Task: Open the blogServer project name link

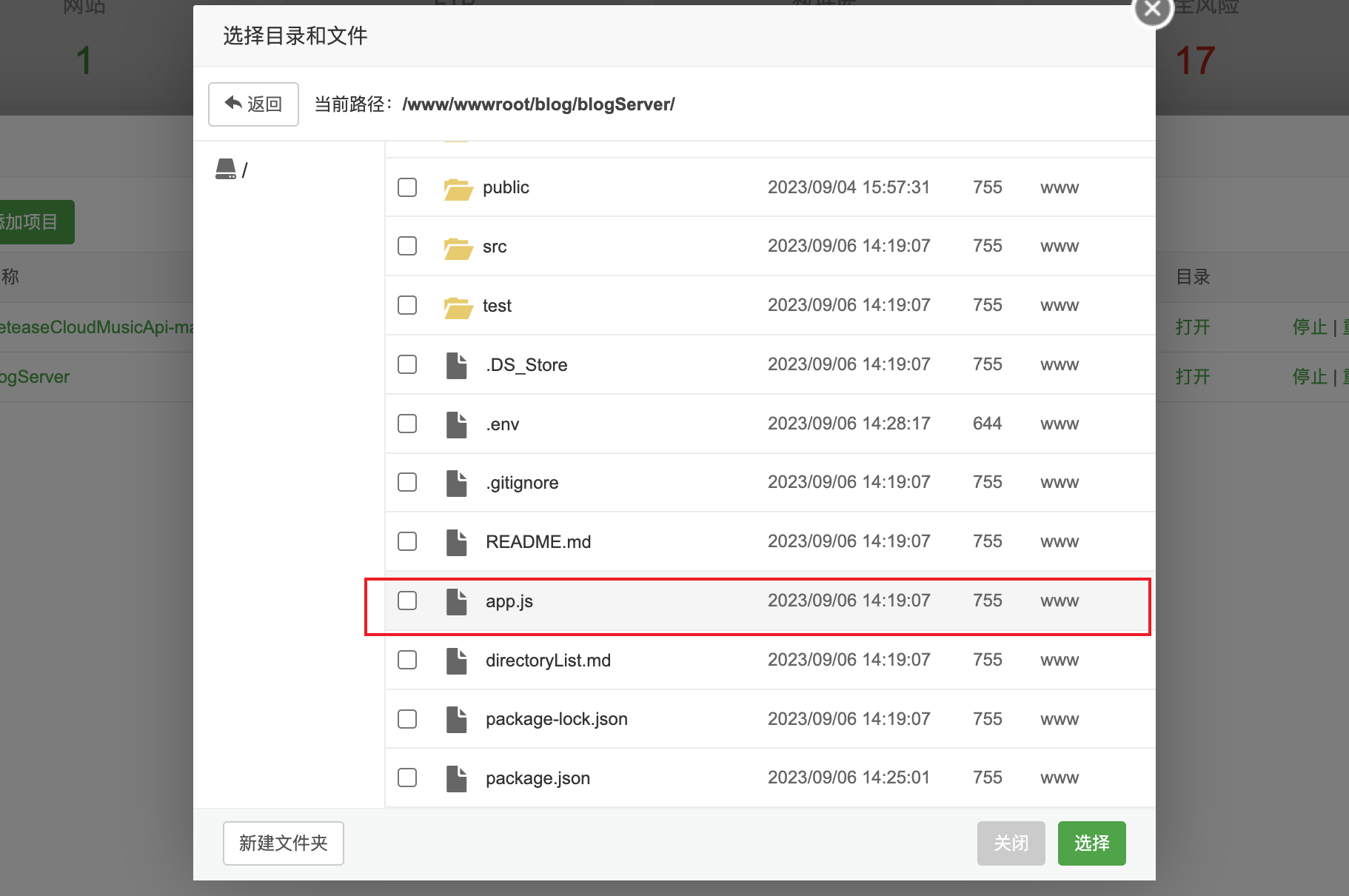Action: tap(35, 377)
